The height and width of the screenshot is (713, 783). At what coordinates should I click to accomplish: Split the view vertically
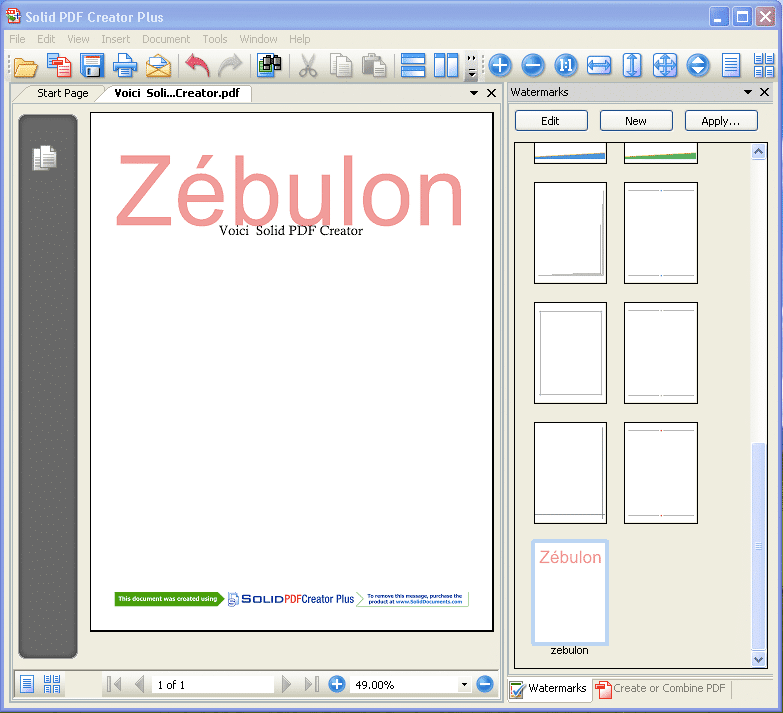pyautogui.click(x=446, y=65)
